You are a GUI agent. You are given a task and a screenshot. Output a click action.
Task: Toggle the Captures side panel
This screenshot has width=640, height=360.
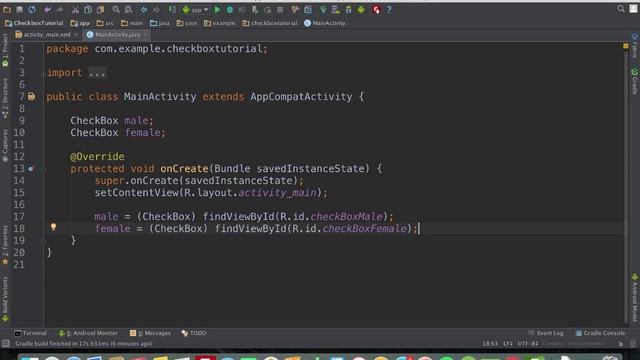tap(5, 146)
